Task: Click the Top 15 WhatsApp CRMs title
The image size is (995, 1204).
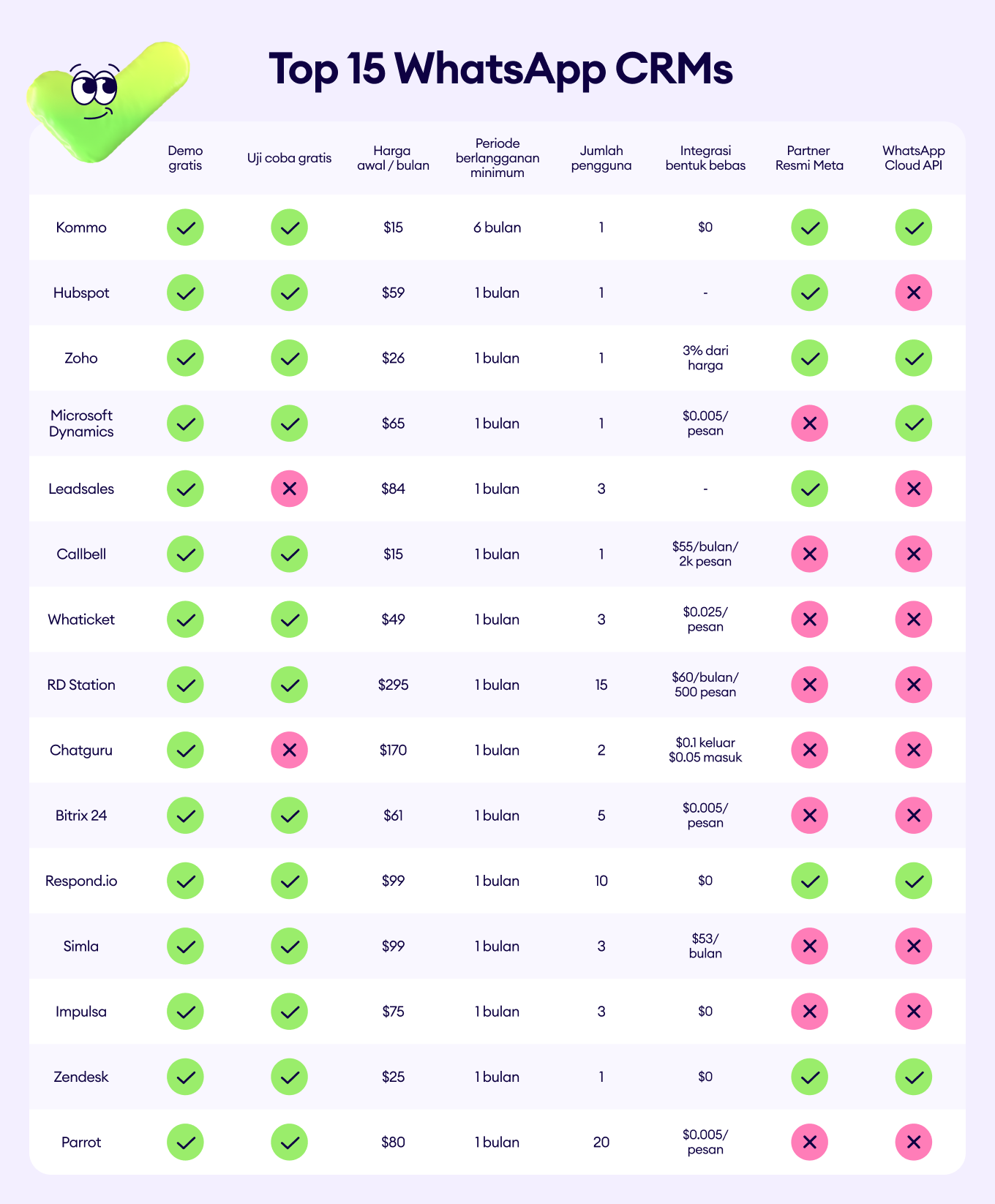Action: (x=500, y=69)
